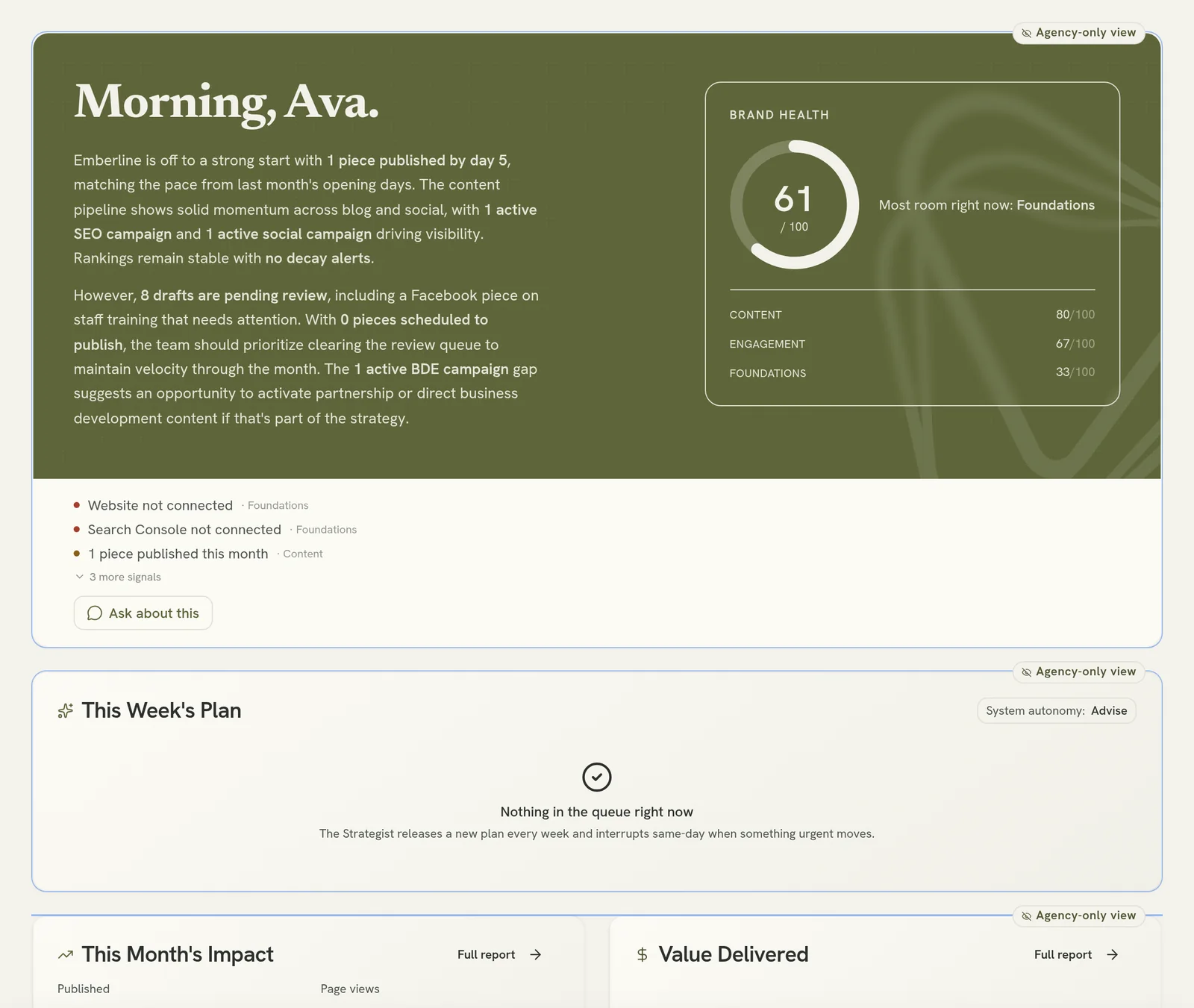Click the arrow icon next to Value Delivered Full report
The width and height of the screenshot is (1194, 1008).
[1113, 955]
